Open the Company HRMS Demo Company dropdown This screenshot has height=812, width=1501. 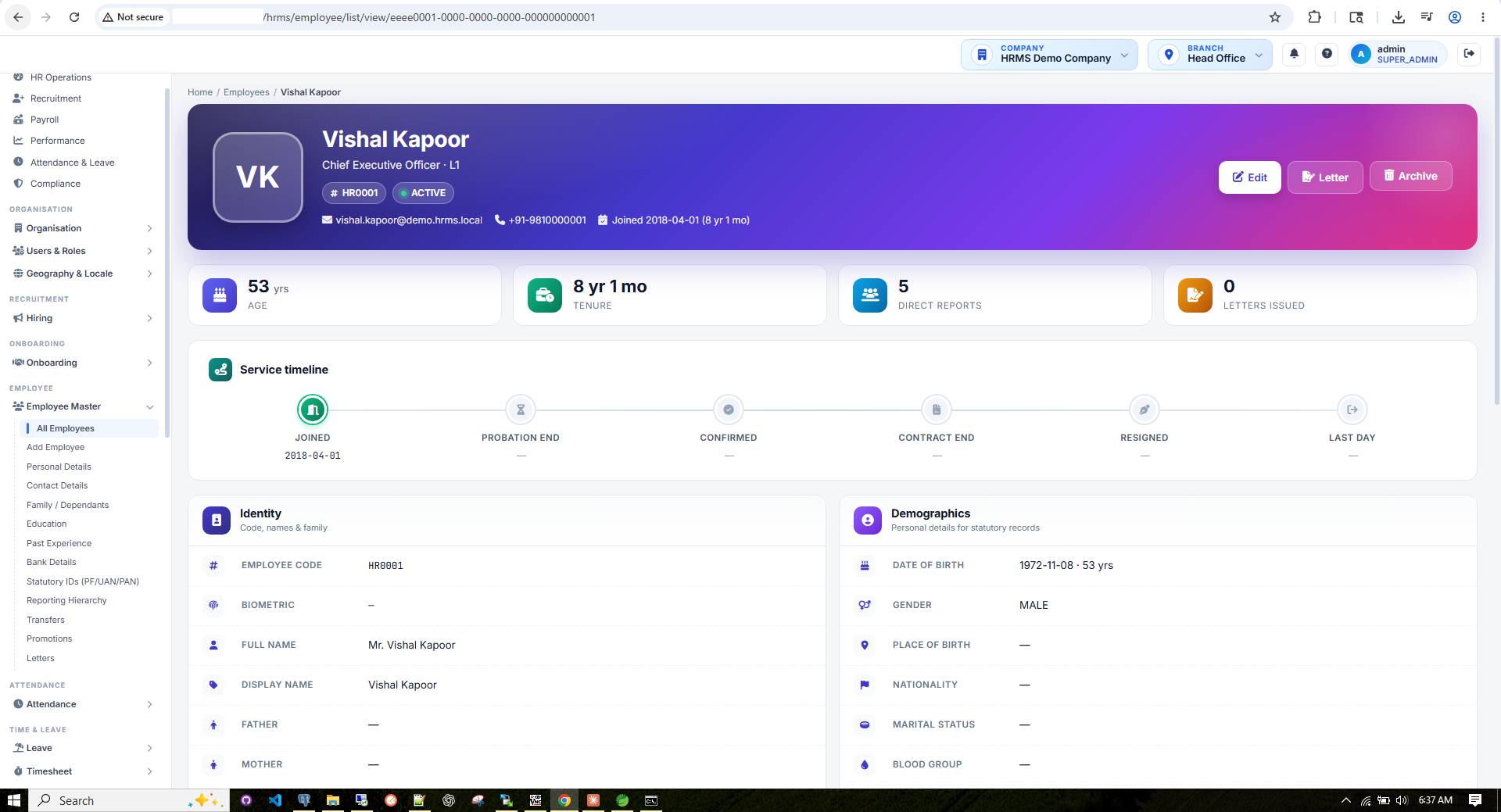click(1049, 54)
